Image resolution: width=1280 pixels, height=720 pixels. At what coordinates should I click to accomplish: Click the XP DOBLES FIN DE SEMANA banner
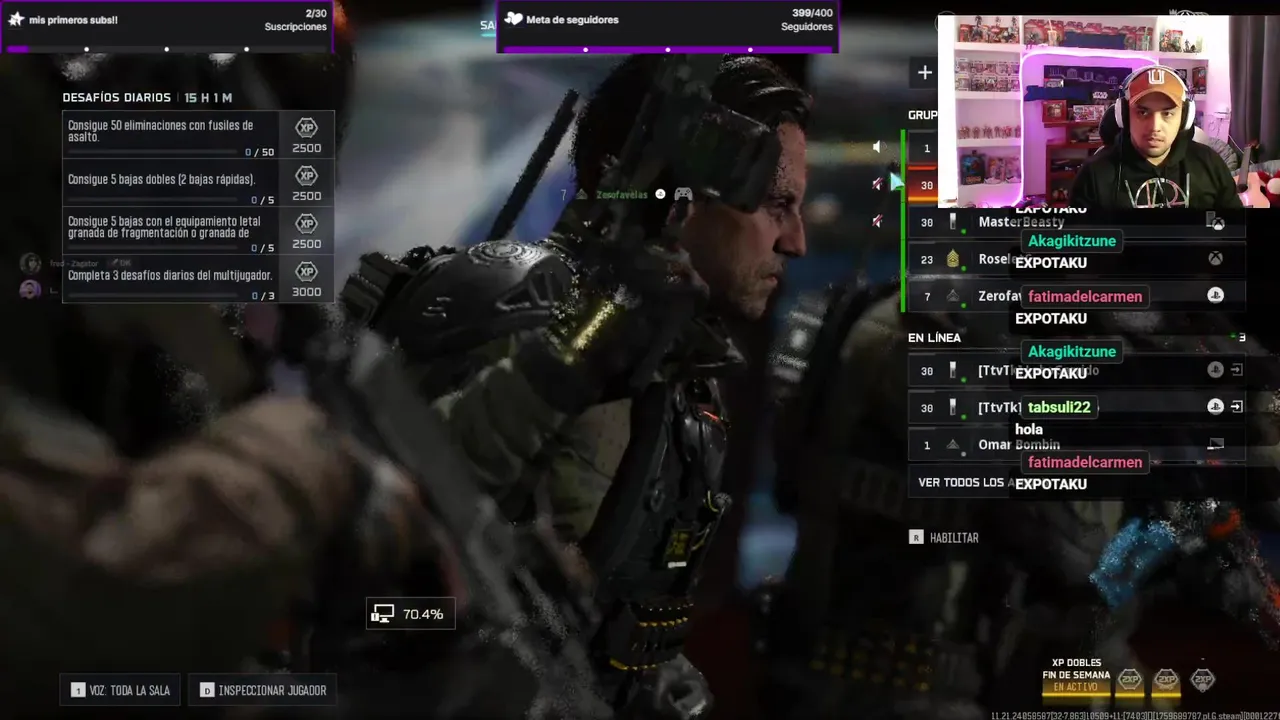[1076, 675]
